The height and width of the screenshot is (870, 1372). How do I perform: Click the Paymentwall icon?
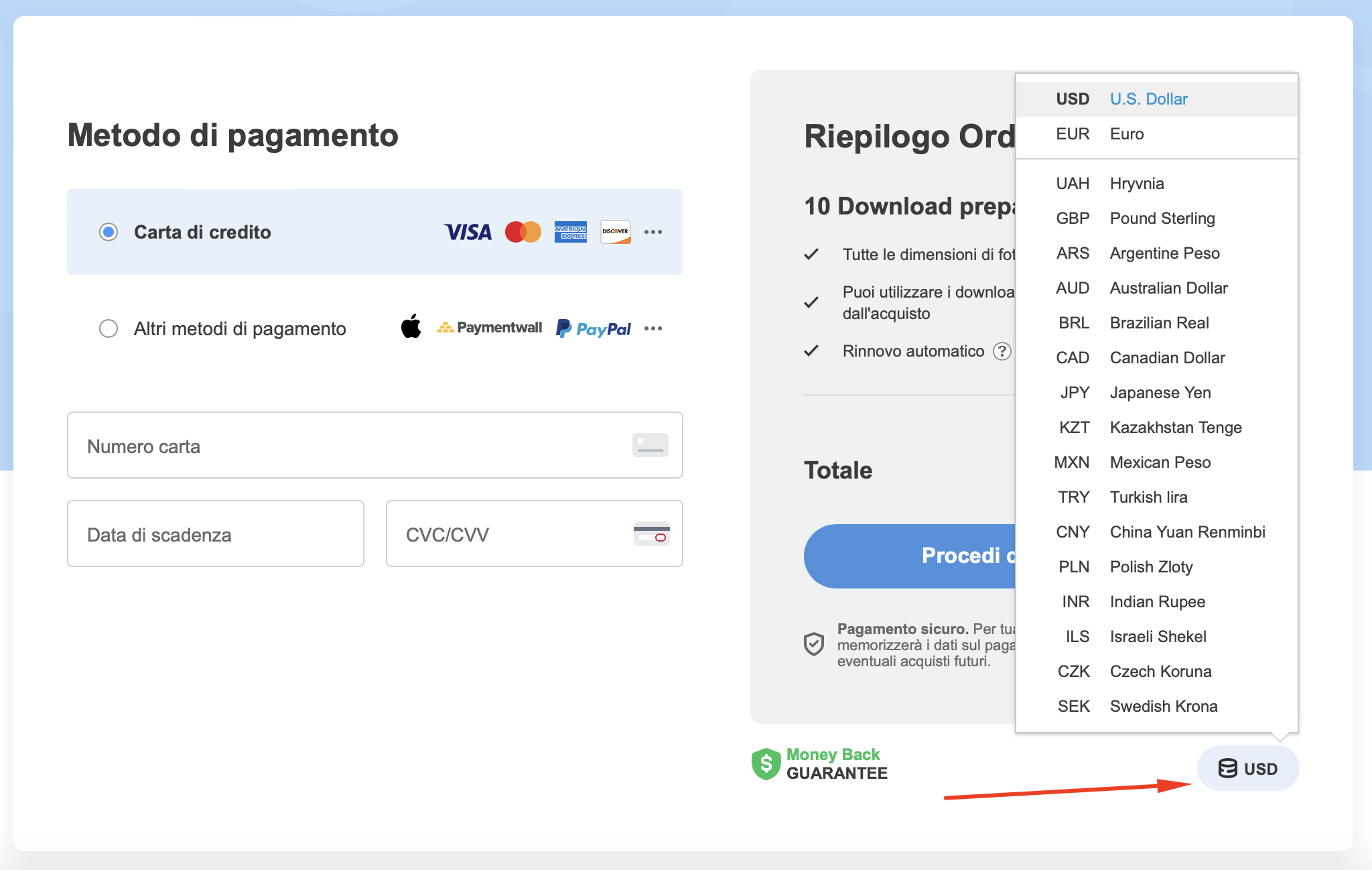(x=490, y=328)
